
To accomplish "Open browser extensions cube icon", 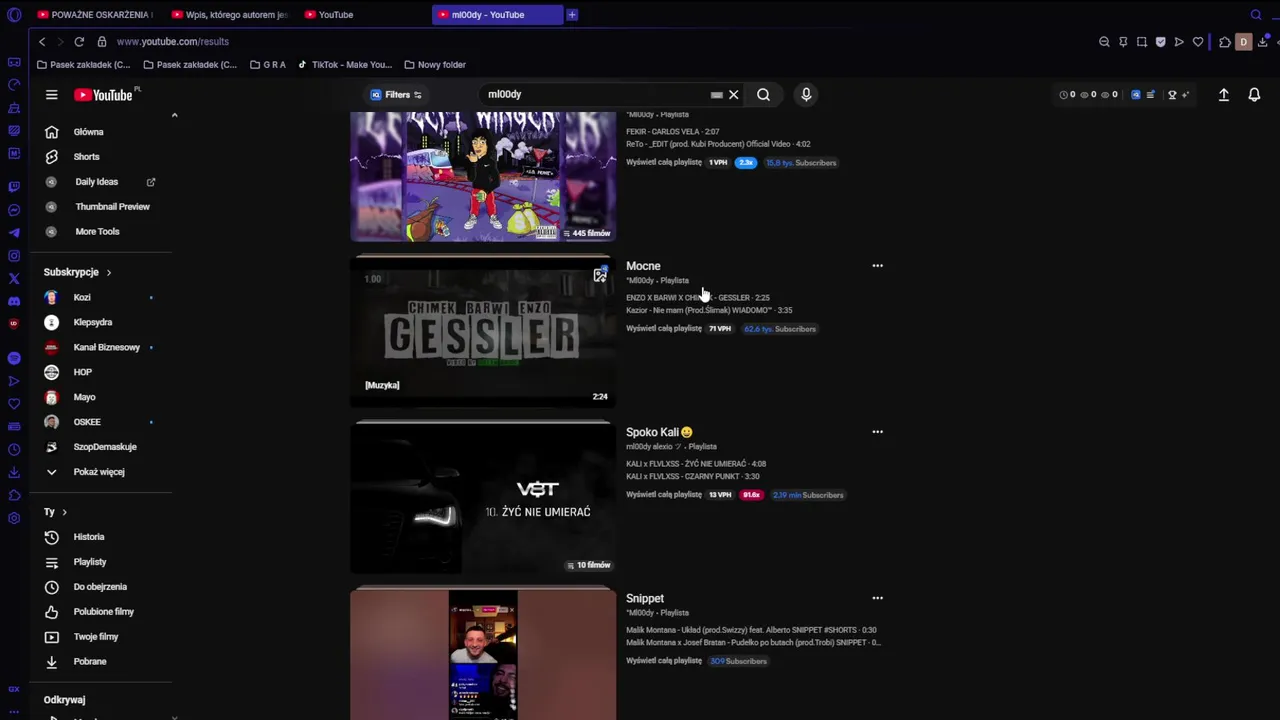I will (x=1225, y=42).
